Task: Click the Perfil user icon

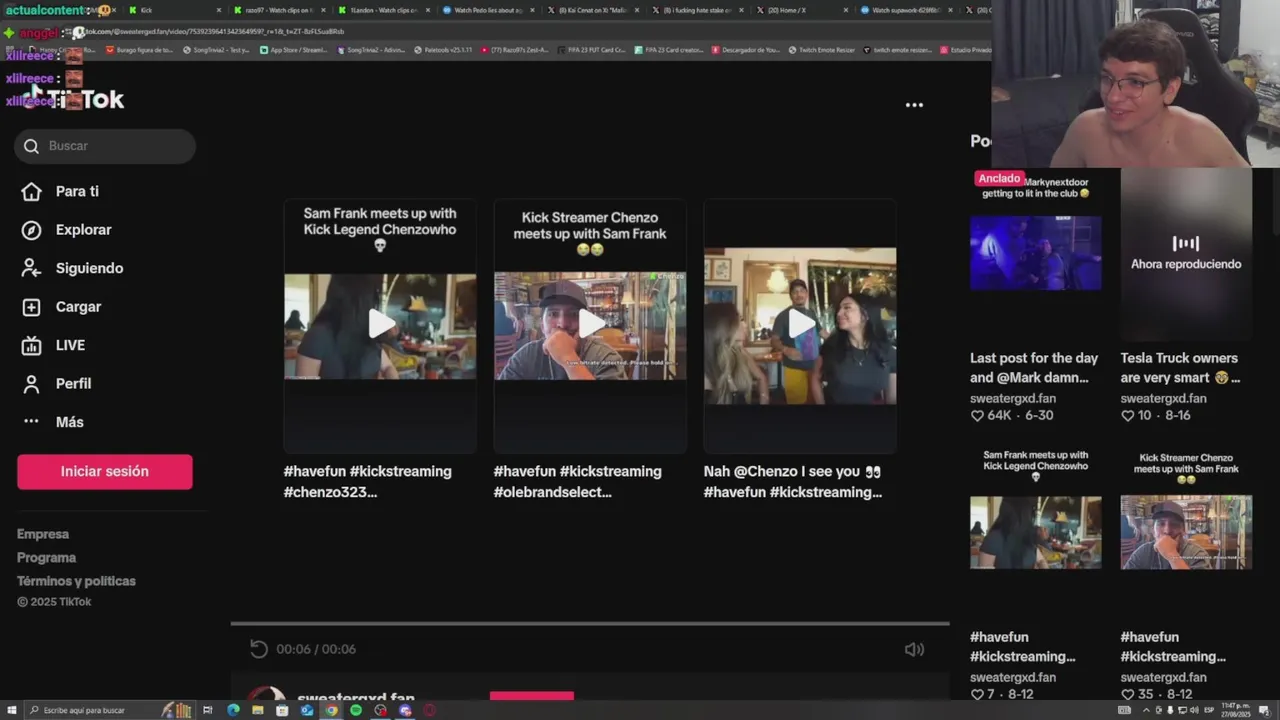Action: [32, 384]
